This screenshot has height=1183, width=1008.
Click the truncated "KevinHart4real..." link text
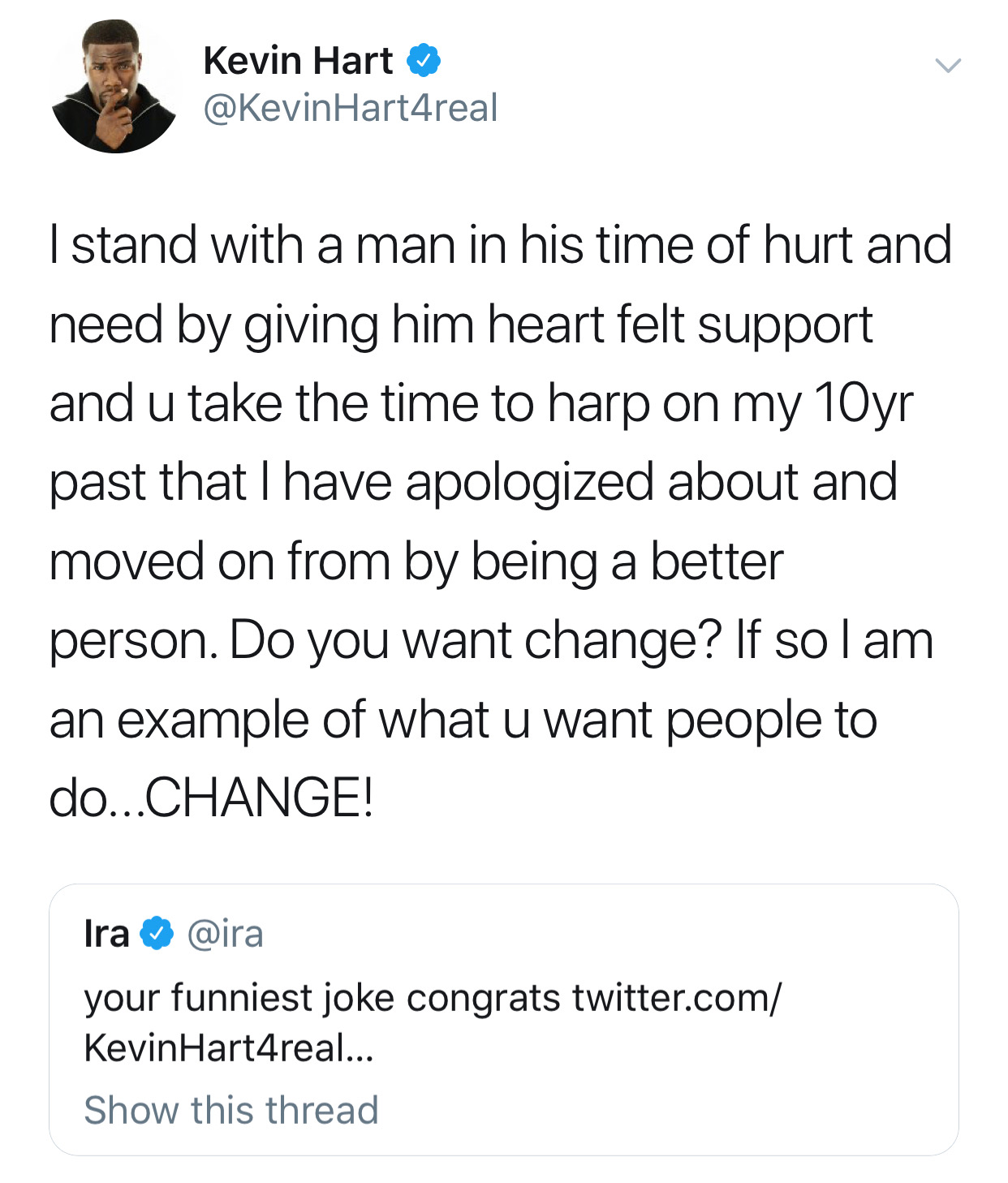pyautogui.click(x=229, y=1047)
